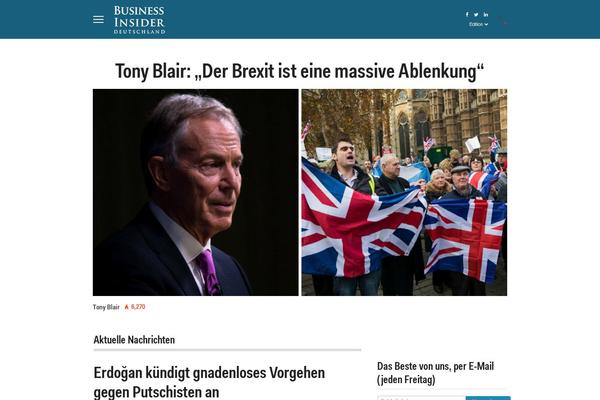Open the Tony Blair tag below the photo
Image resolution: width=600 pixels, height=400 pixels.
(x=106, y=307)
